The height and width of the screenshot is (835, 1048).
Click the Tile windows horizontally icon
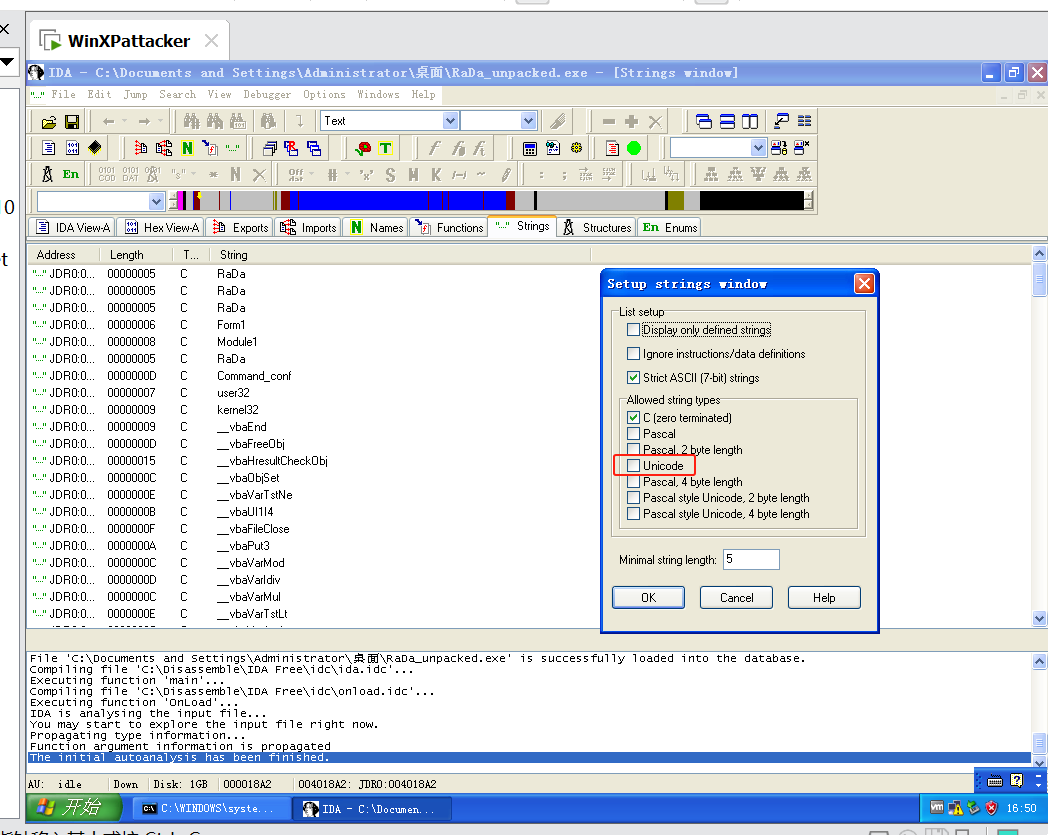click(727, 121)
